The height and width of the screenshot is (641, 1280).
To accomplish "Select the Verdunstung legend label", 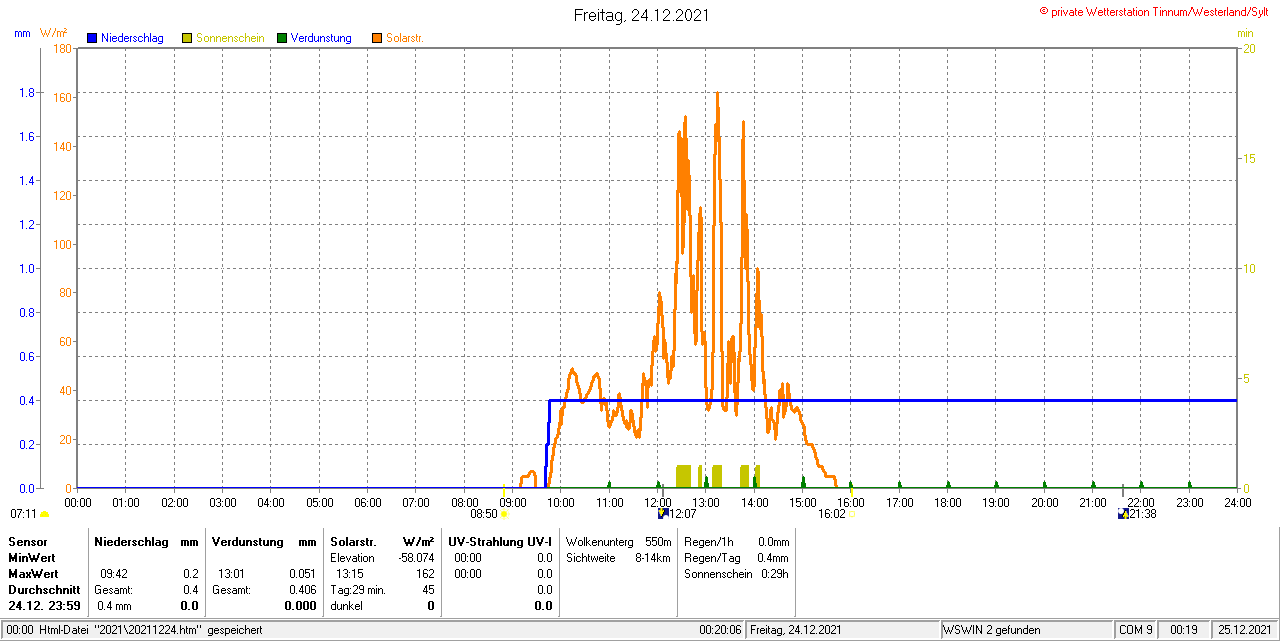I will click(x=321, y=38).
